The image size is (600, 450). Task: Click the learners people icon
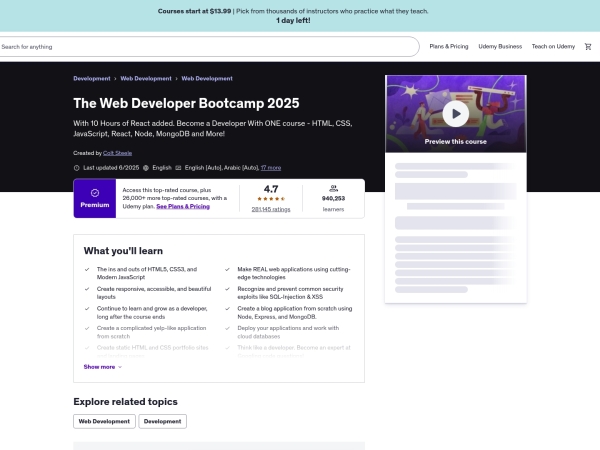tap(333, 188)
